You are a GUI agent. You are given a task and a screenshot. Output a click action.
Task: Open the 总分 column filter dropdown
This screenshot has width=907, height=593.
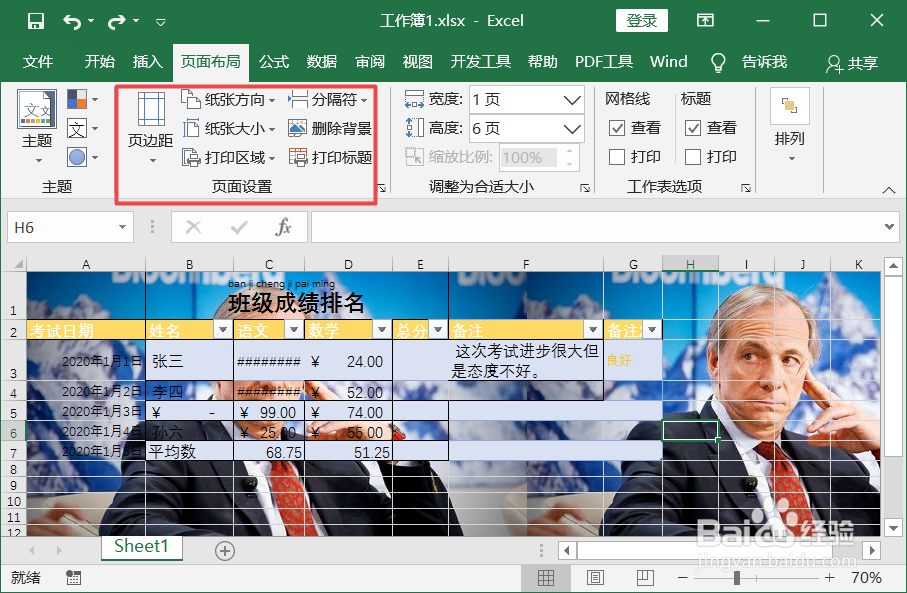tap(438, 330)
